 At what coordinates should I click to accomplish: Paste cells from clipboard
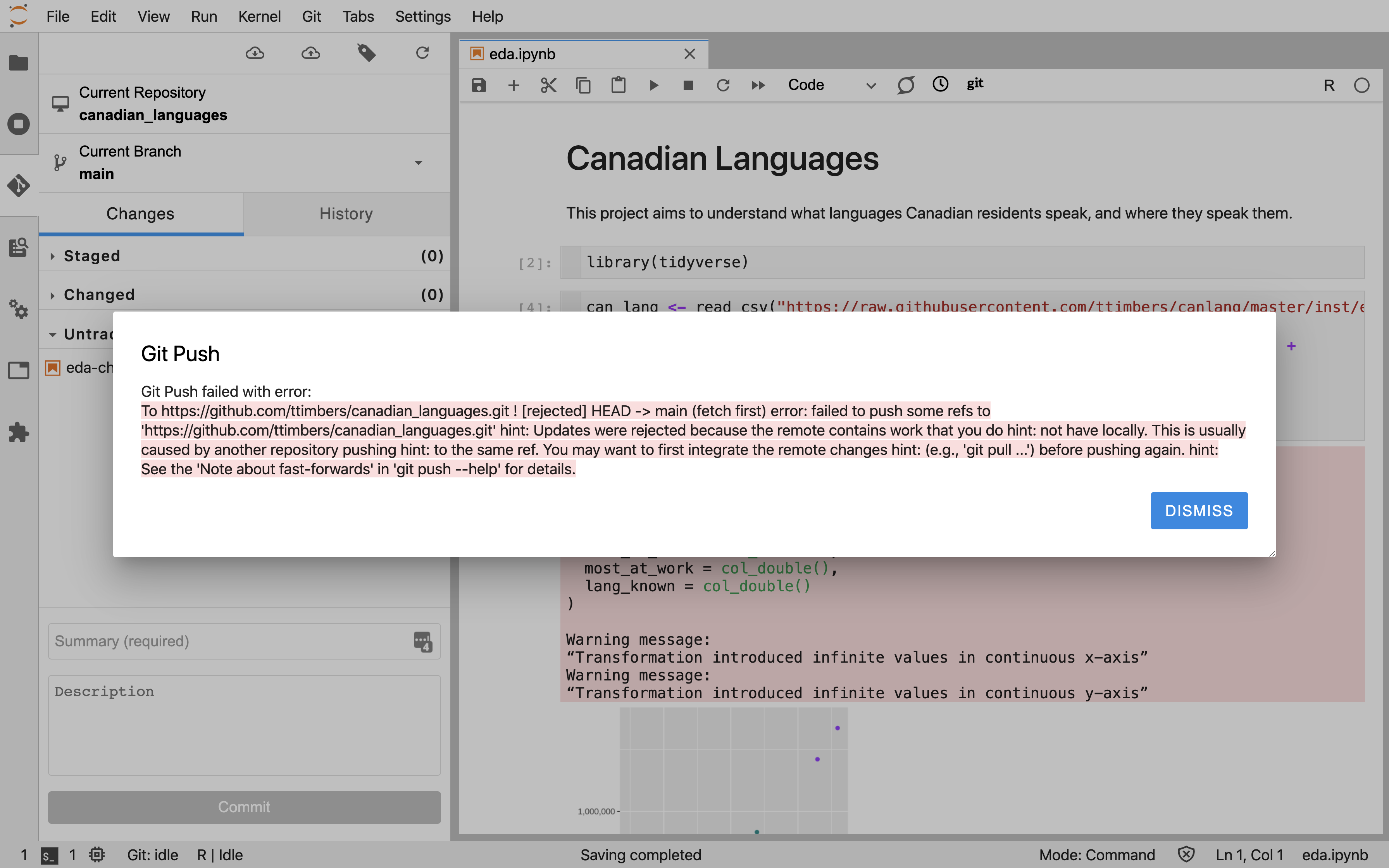[x=618, y=86]
